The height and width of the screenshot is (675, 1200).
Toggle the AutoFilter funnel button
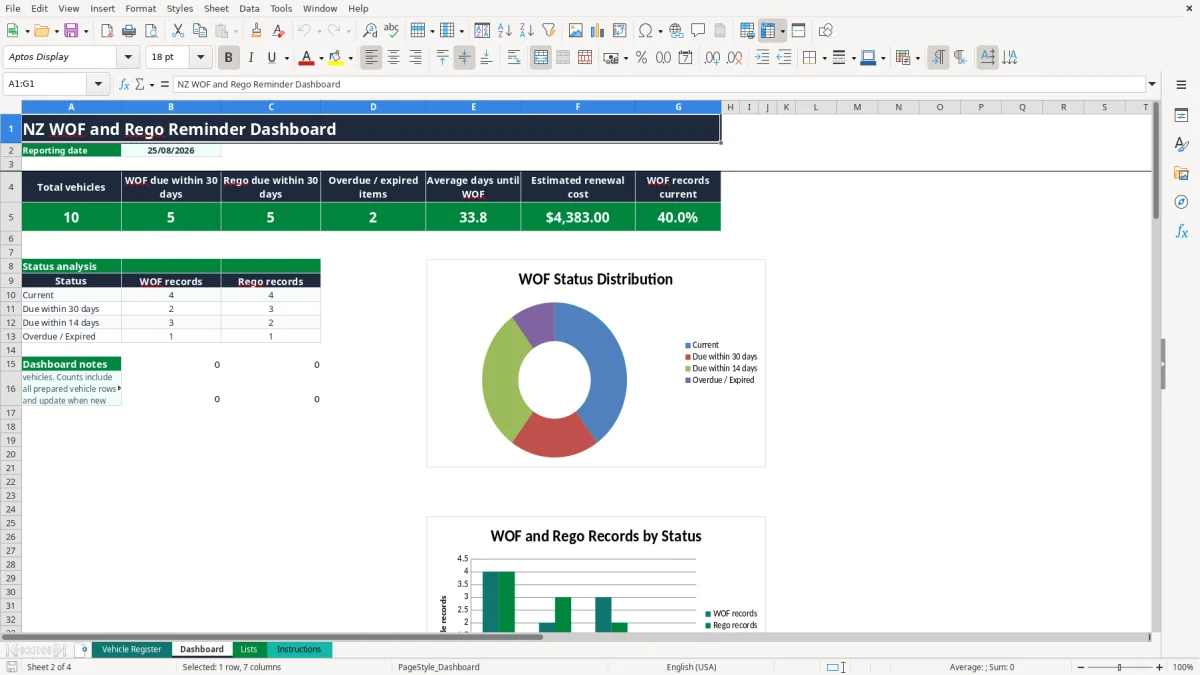point(549,31)
